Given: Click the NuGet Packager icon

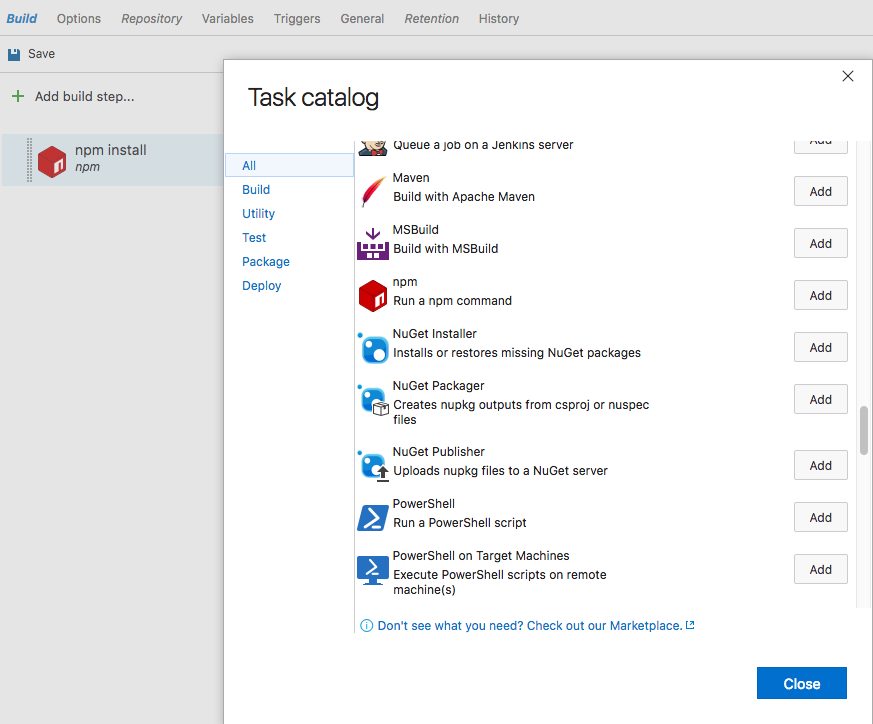Looking at the screenshot, I should click(x=373, y=400).
